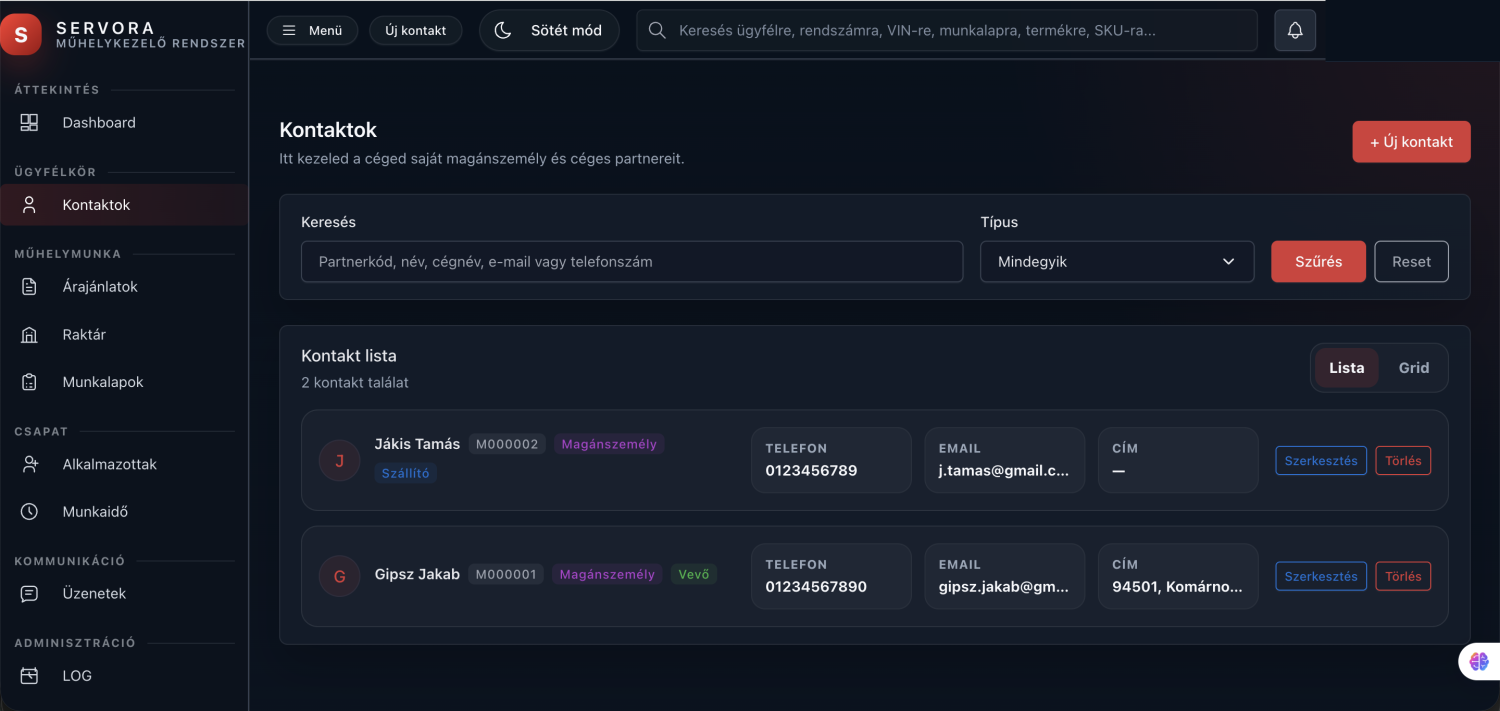
Task: Click the J avatar of Jákis Tamás
Action: [x=339, y=460]
